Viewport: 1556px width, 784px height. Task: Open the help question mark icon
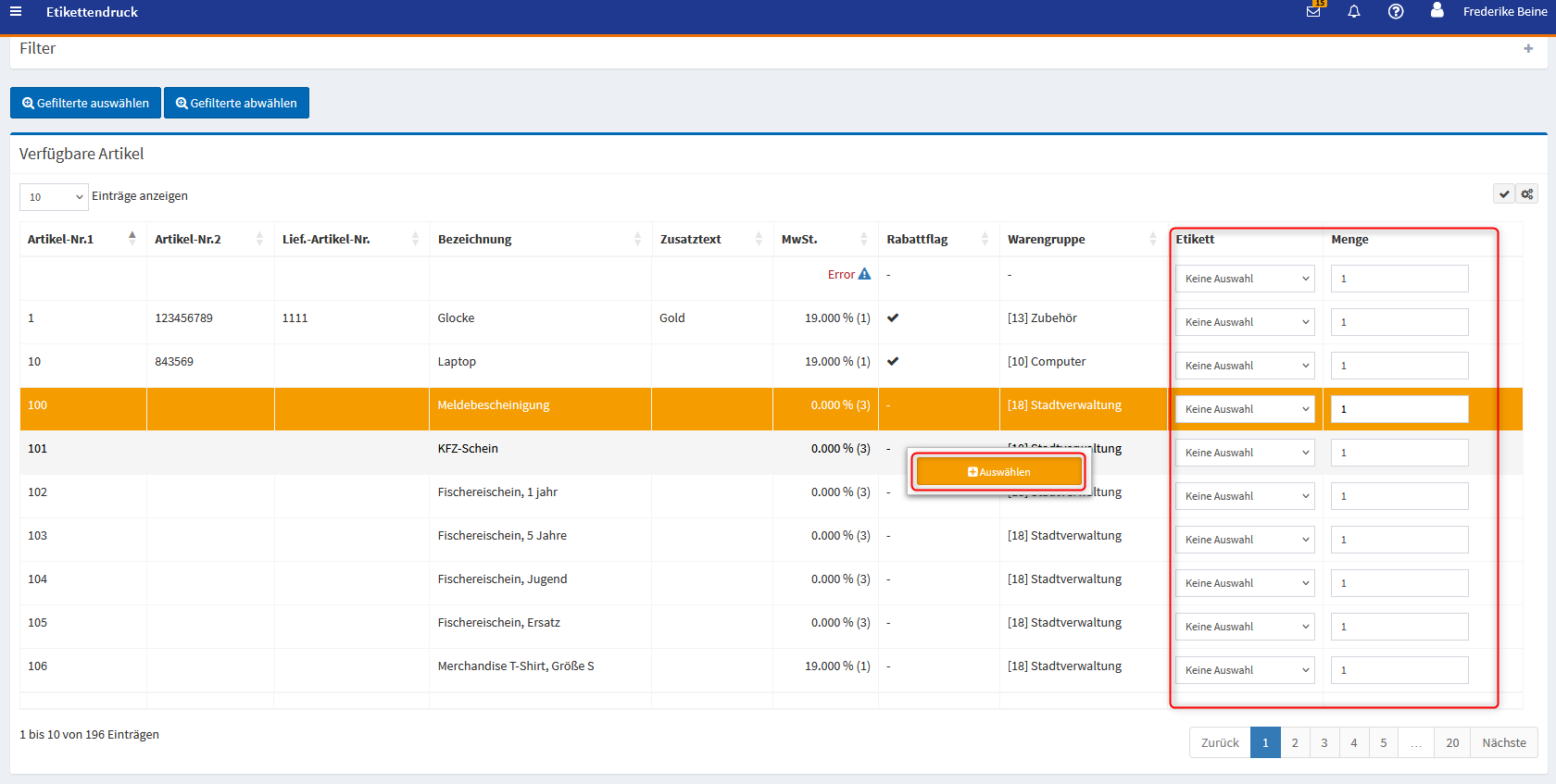tap(1396, 12)
